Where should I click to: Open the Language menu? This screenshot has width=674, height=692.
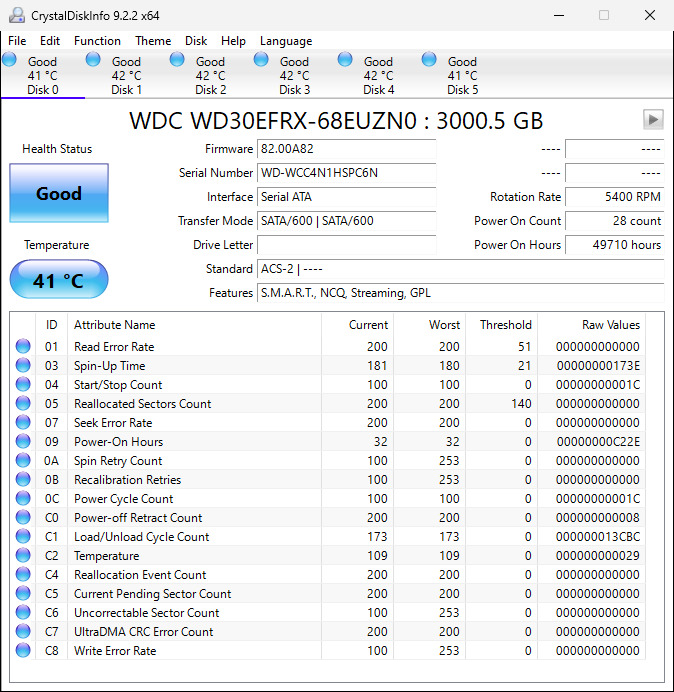pyautogui.click(x=286, y=41)
